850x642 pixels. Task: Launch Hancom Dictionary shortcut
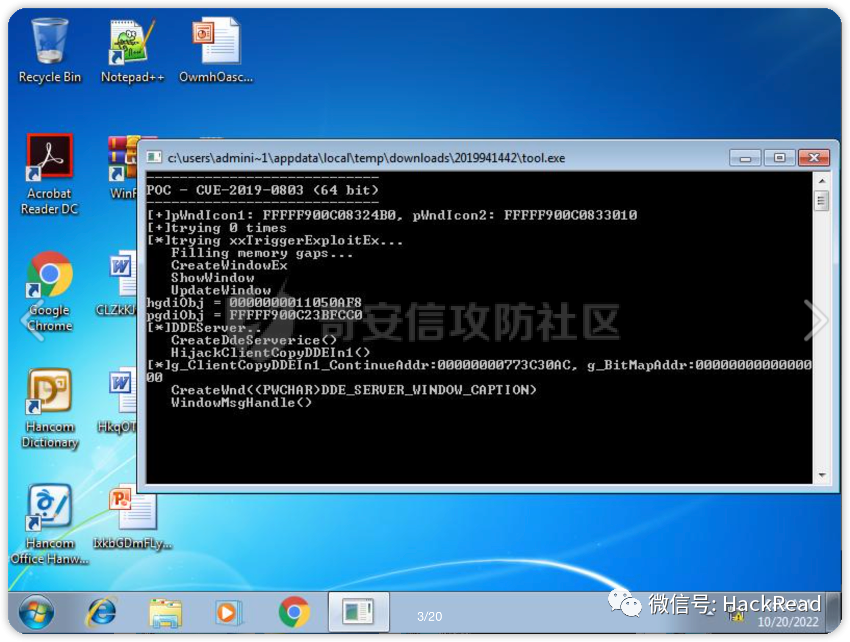coord(50,408)
